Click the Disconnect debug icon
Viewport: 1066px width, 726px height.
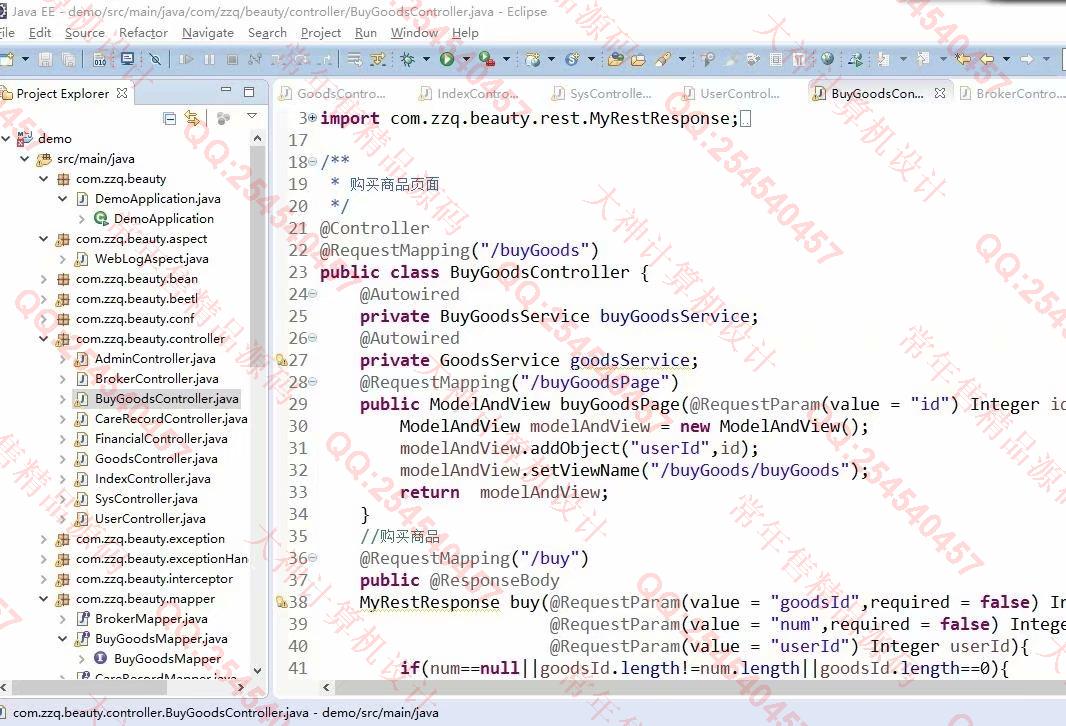pyautogui.click(x=255, y=60)
